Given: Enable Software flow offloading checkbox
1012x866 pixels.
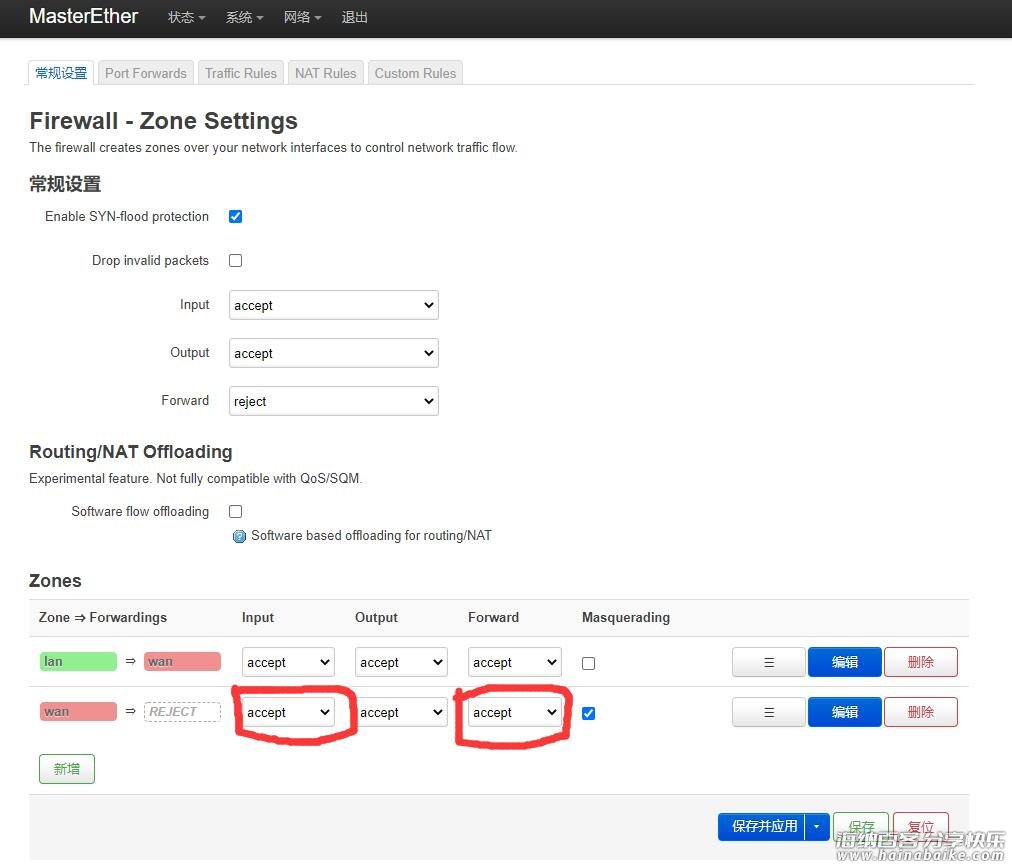Looking at the screenshot, I should (x=236, y=512).
